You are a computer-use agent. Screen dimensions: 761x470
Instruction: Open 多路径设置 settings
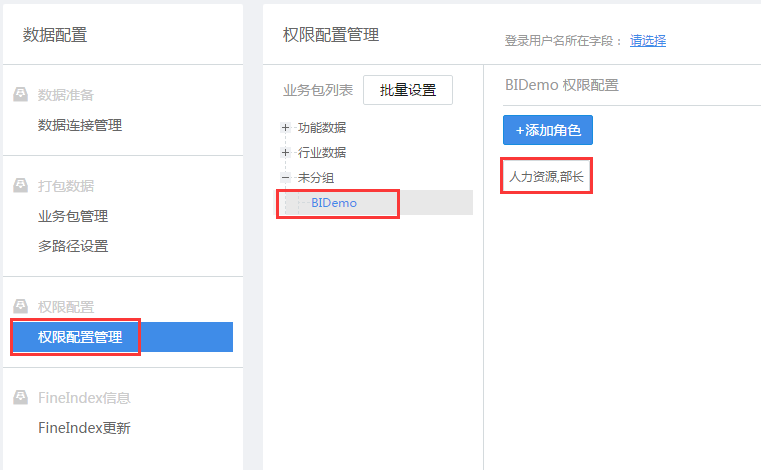point(72,246)
